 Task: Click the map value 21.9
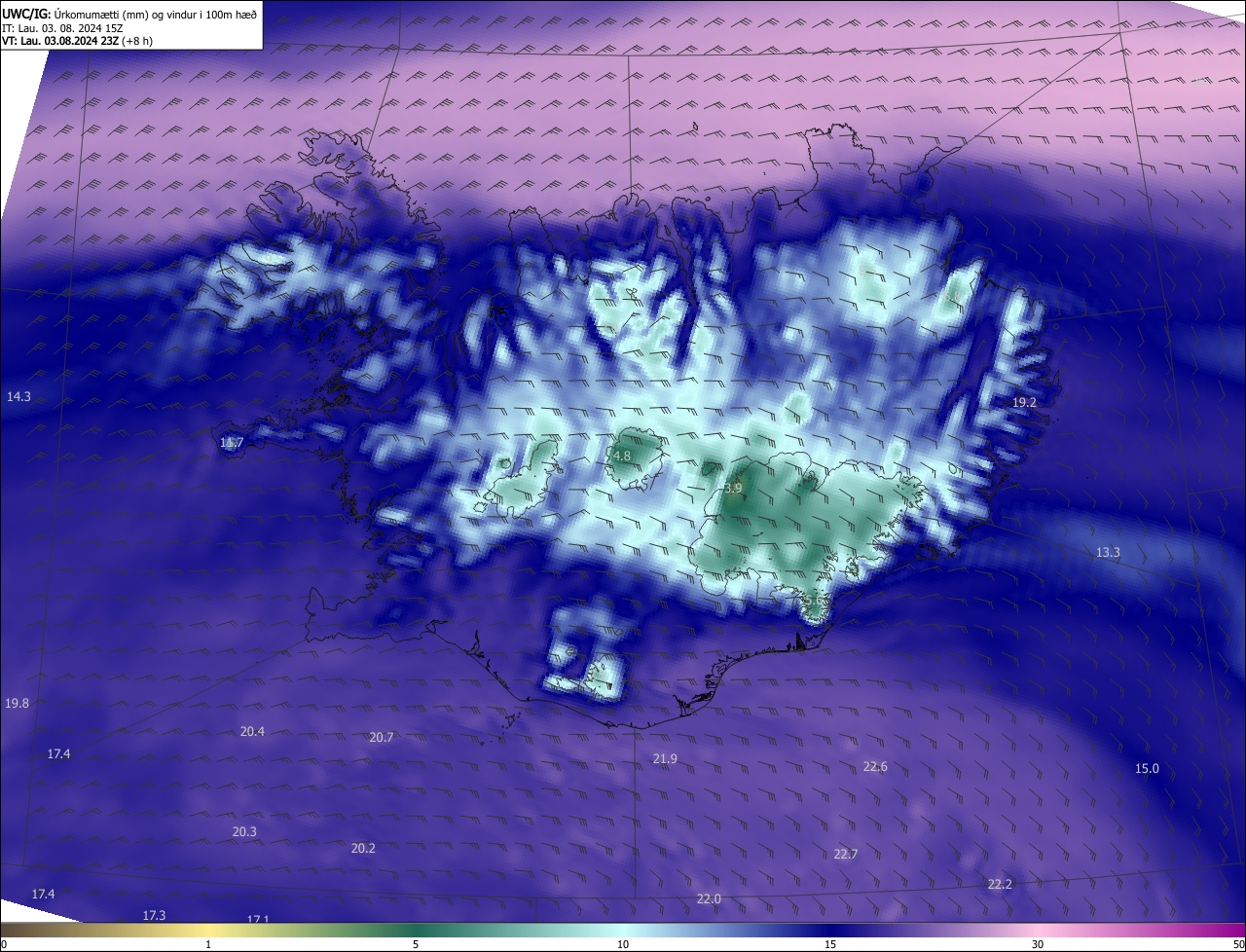coord(665,758)
